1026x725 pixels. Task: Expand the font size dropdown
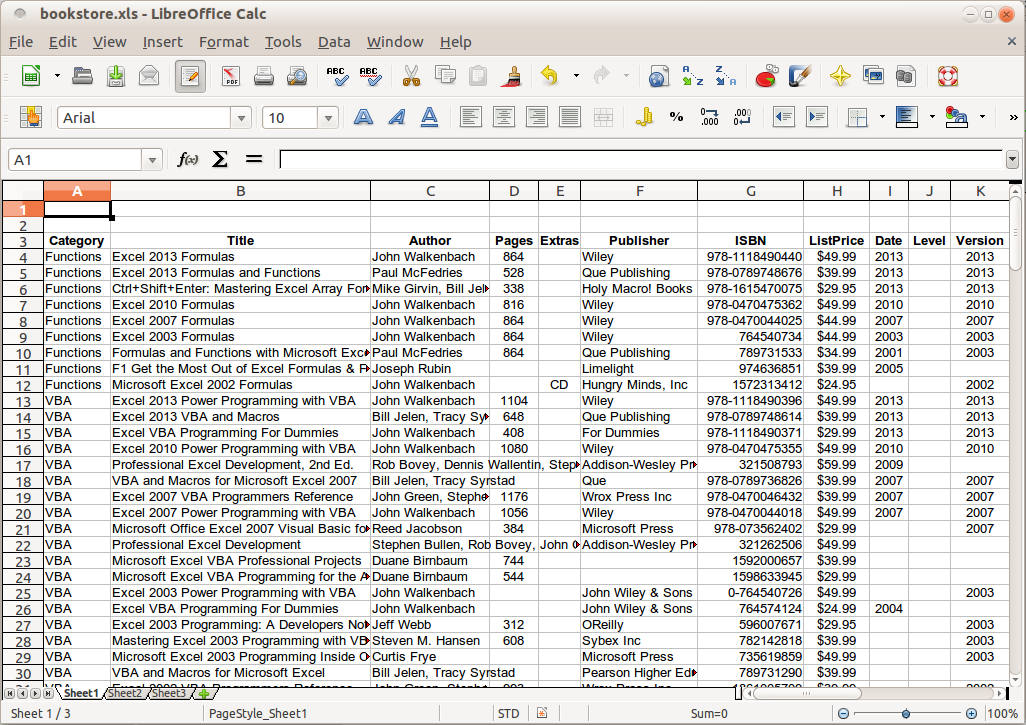coord(328,117)
